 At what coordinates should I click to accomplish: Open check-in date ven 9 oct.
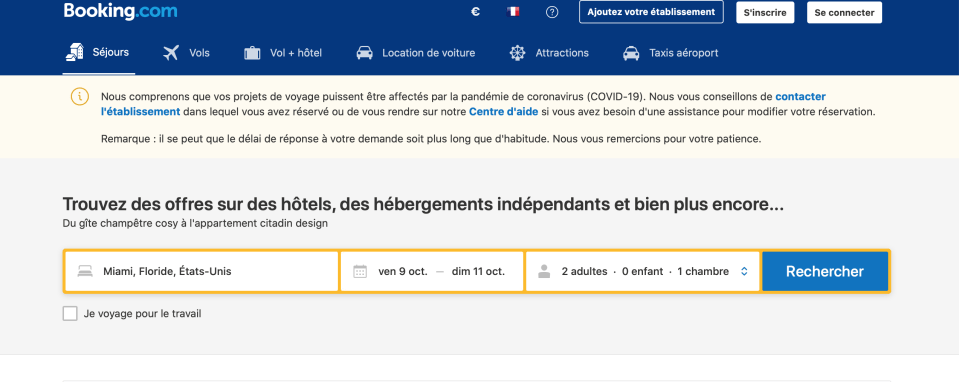403,271
